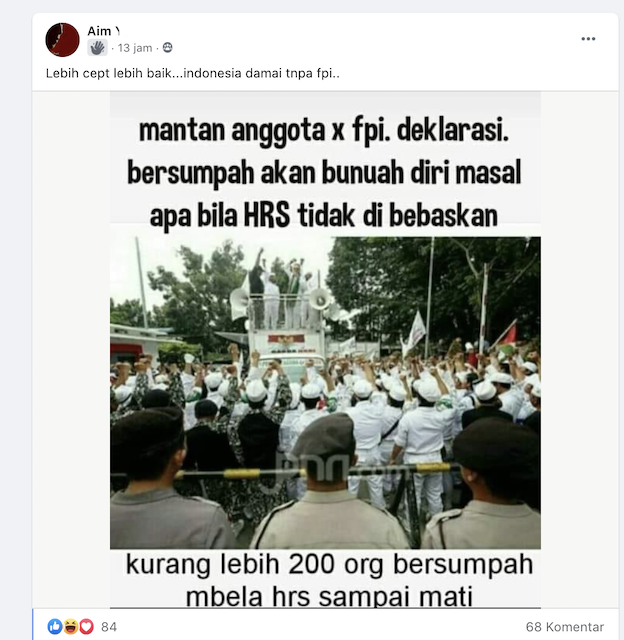Image resolution: width=624 pixels, height=640 pixels.
Task: Click the Haha laughing reaction icon
Action: [x=71, y=626]
